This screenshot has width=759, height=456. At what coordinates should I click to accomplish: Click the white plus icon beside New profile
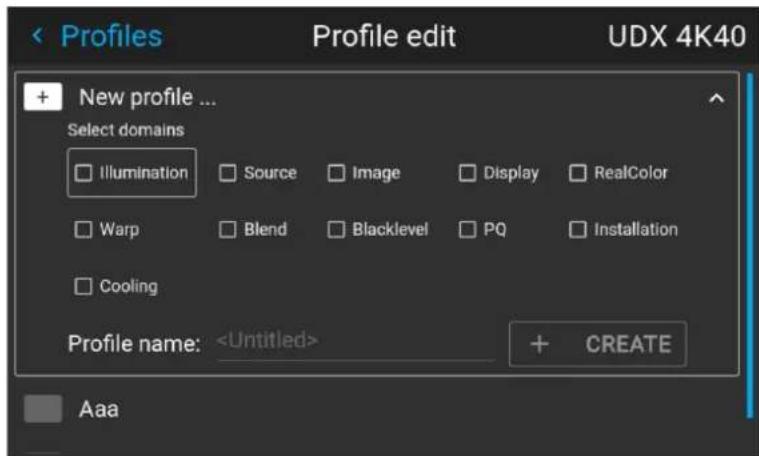point(43,97)
